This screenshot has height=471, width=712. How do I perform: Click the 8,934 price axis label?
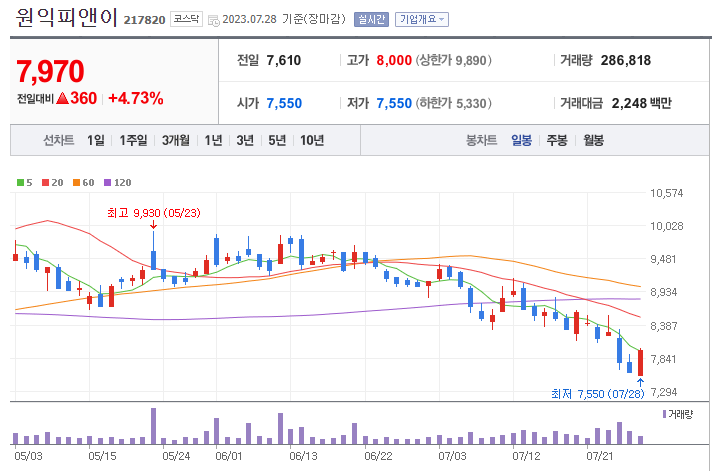664,292
